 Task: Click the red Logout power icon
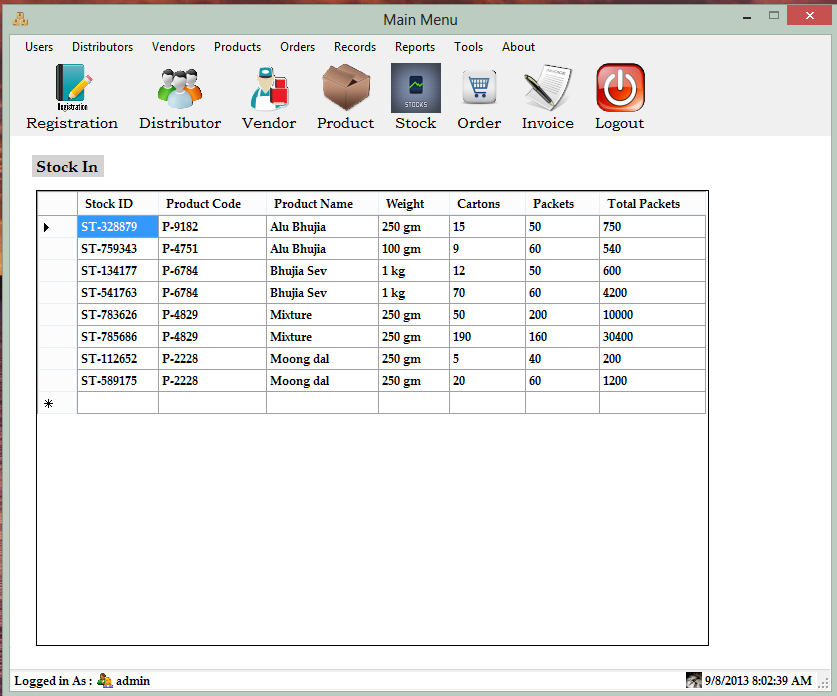pos(620,88)
